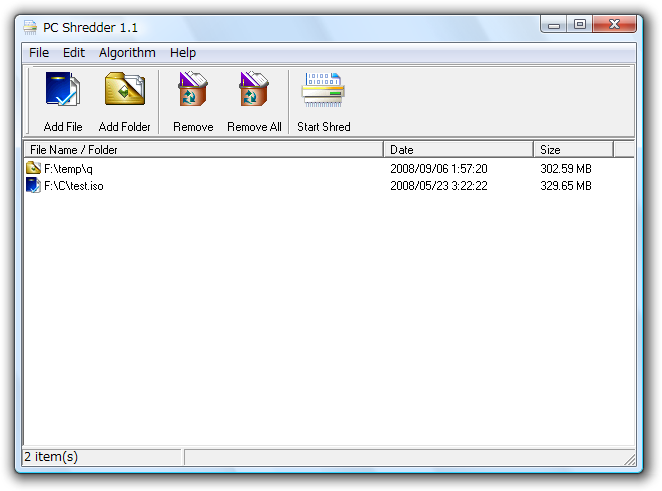This screenshot has height=491, width=662.
Task: Click the Remove toolbar icon
Action: (193, 89)
